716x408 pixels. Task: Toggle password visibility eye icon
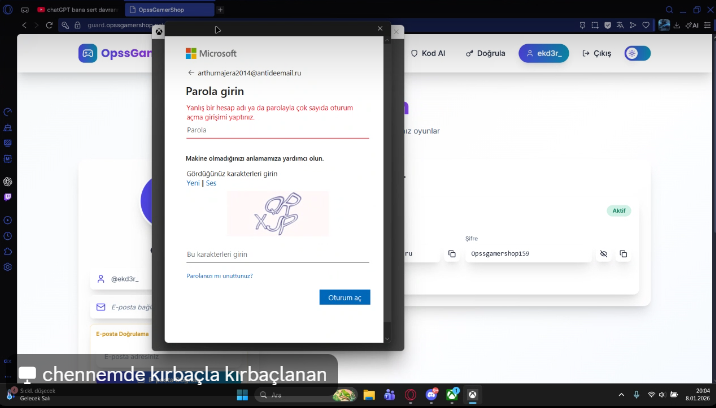pos(603,254)
